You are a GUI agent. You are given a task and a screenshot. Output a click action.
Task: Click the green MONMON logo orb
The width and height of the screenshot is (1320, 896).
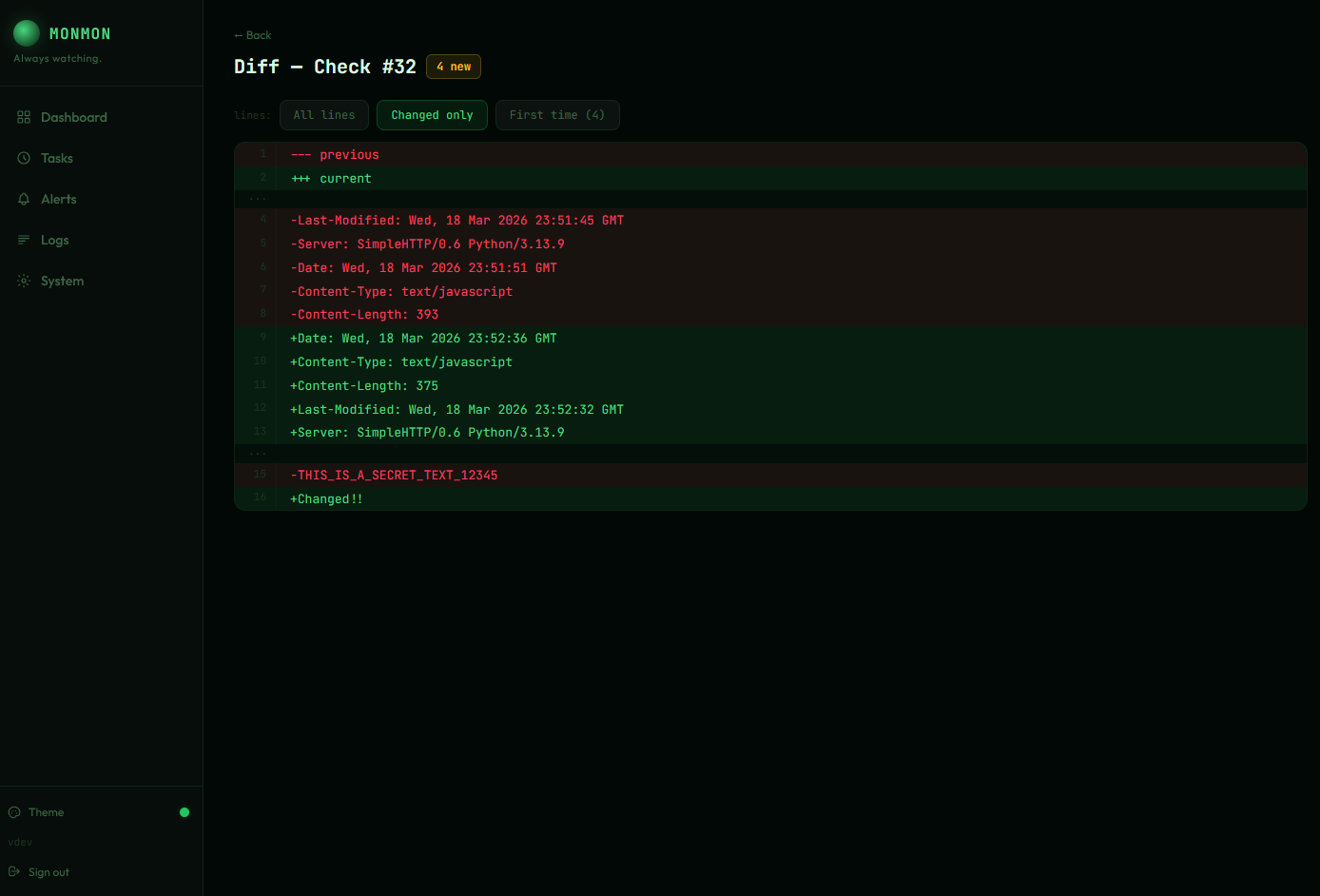(27, 33)
